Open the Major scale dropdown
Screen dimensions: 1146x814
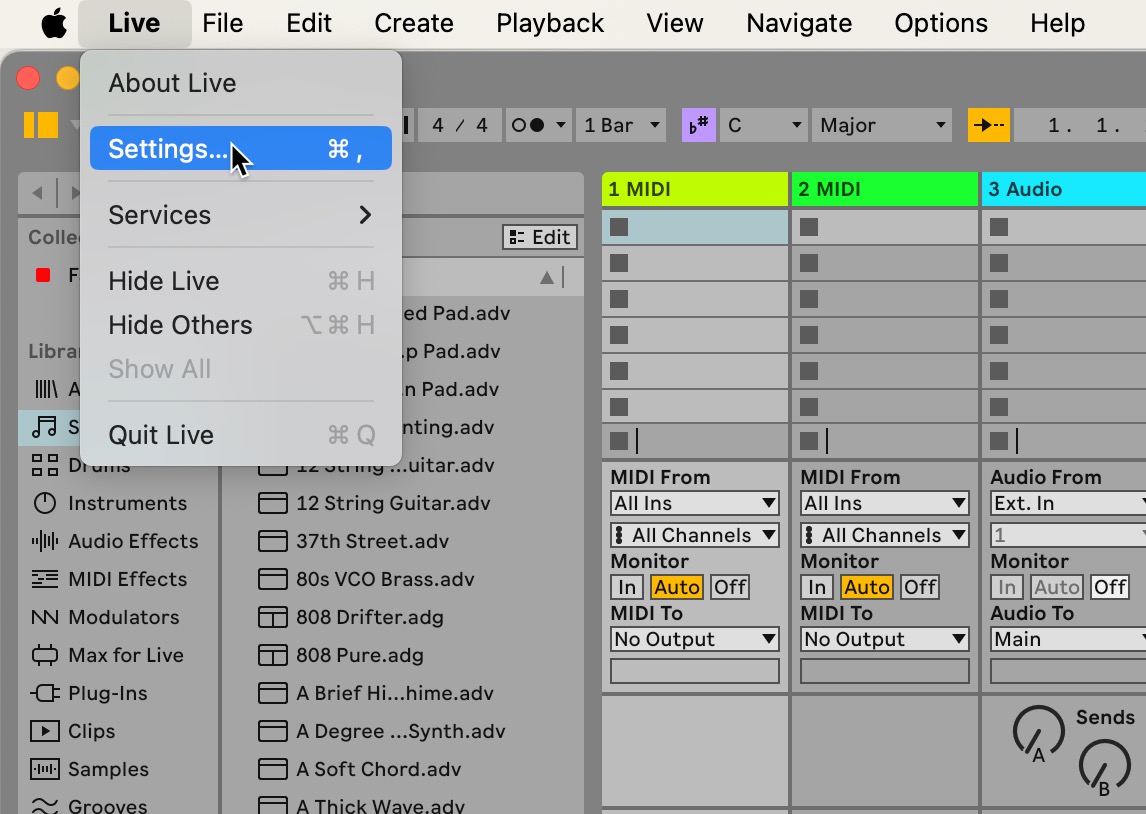[882, 126]
